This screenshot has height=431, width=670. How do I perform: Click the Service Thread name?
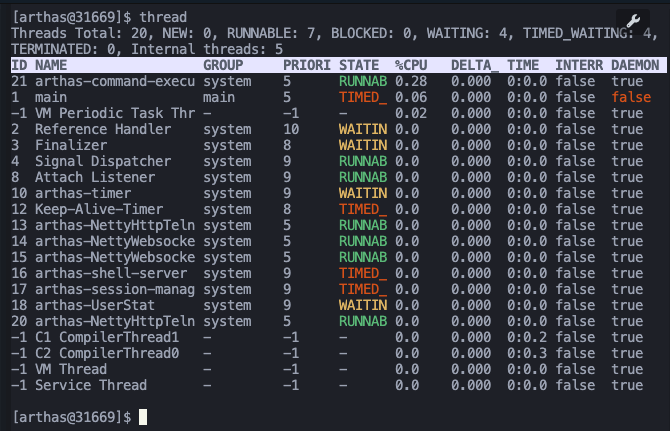[90, 385]
